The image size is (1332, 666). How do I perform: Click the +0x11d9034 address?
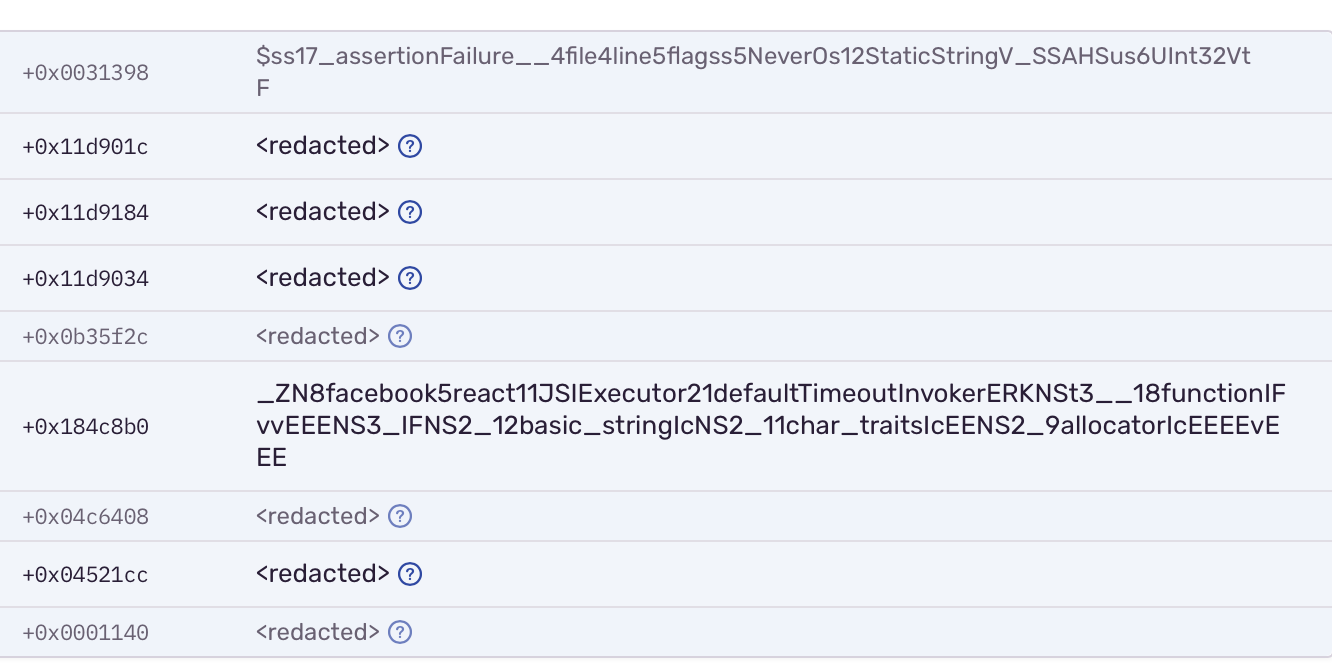(x=85, y=279)
